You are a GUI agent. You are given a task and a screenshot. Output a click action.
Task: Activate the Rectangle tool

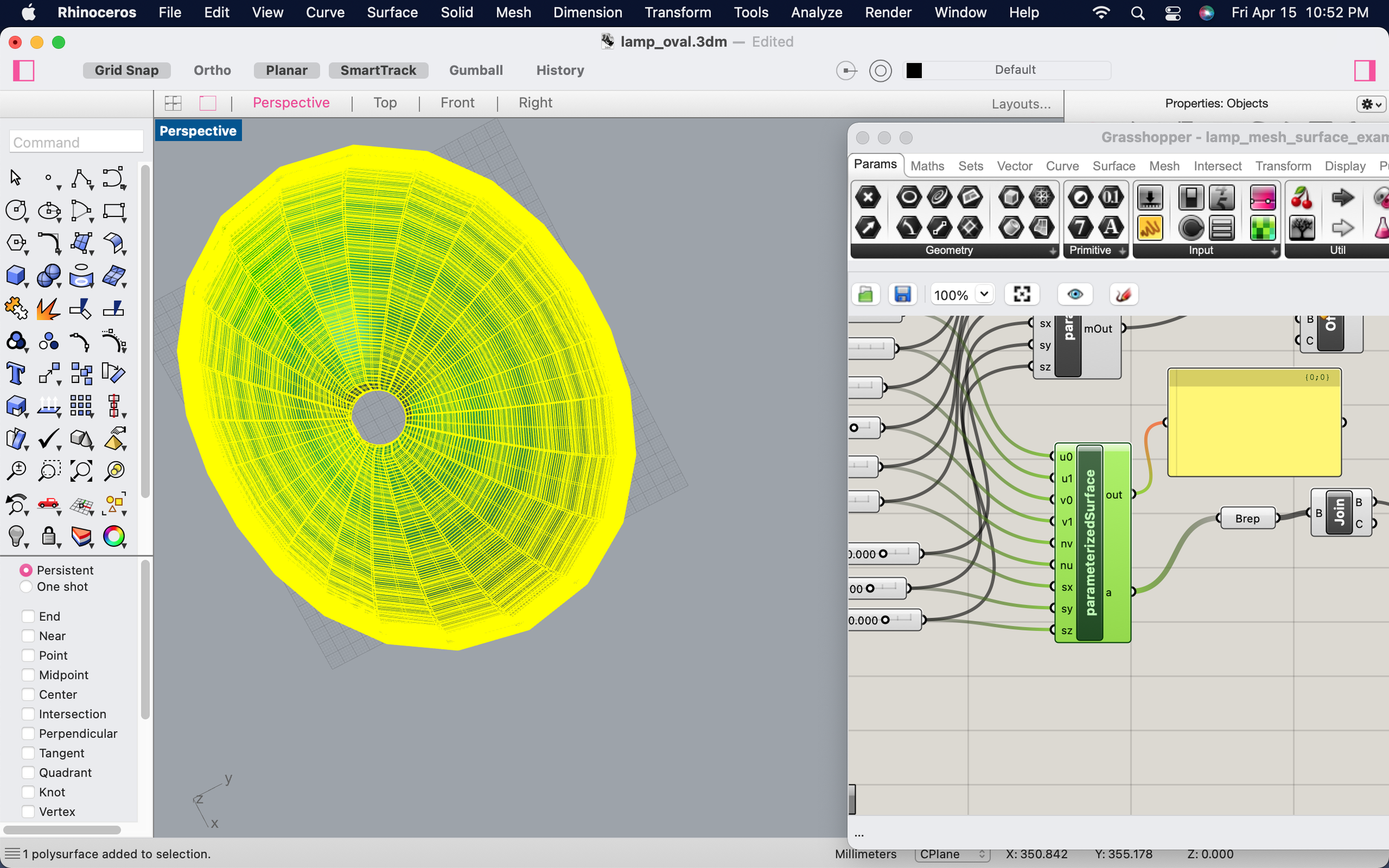[x=114, y=211]
